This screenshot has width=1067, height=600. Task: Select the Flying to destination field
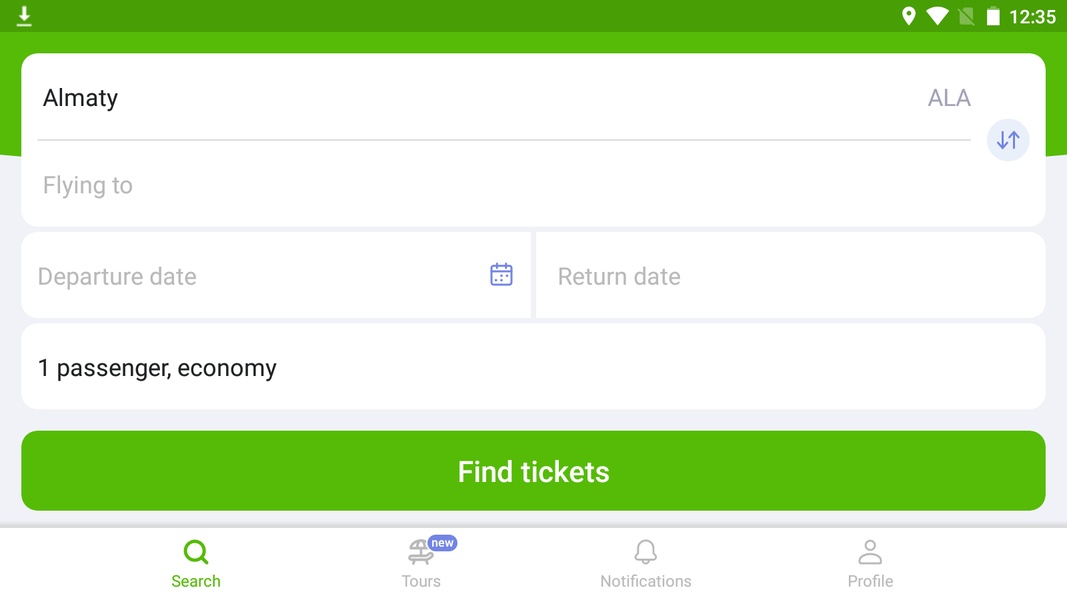(504, 185)
